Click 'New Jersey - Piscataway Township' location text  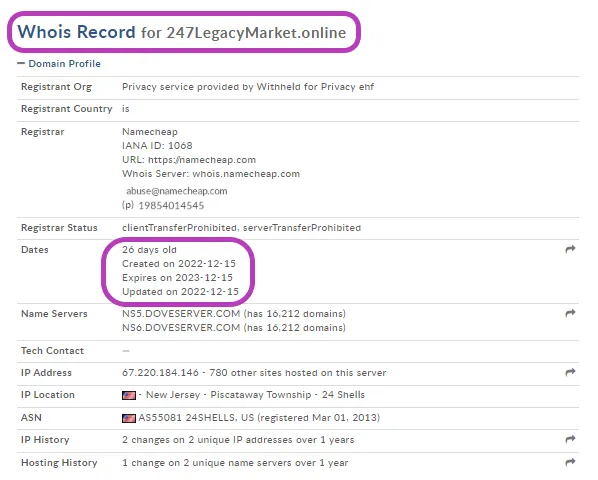point(228,395)
